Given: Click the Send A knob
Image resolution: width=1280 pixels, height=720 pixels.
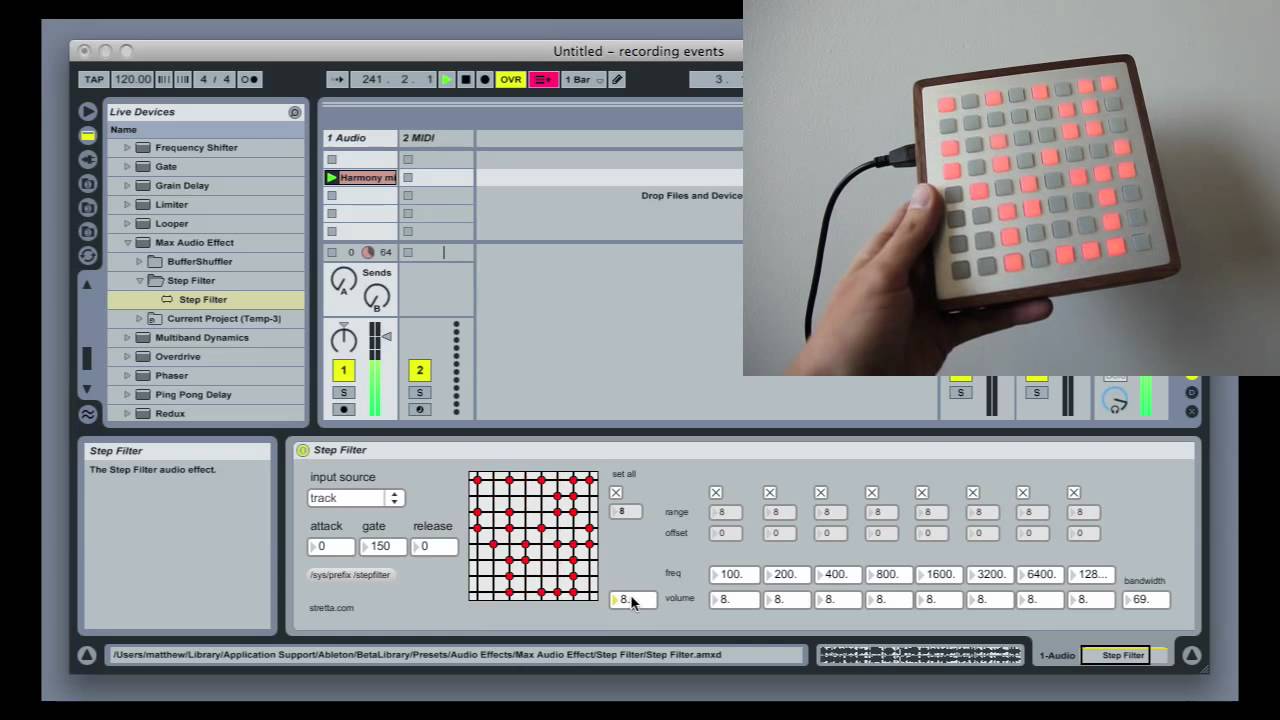Looking at the screenshot, I should point(343,281).
